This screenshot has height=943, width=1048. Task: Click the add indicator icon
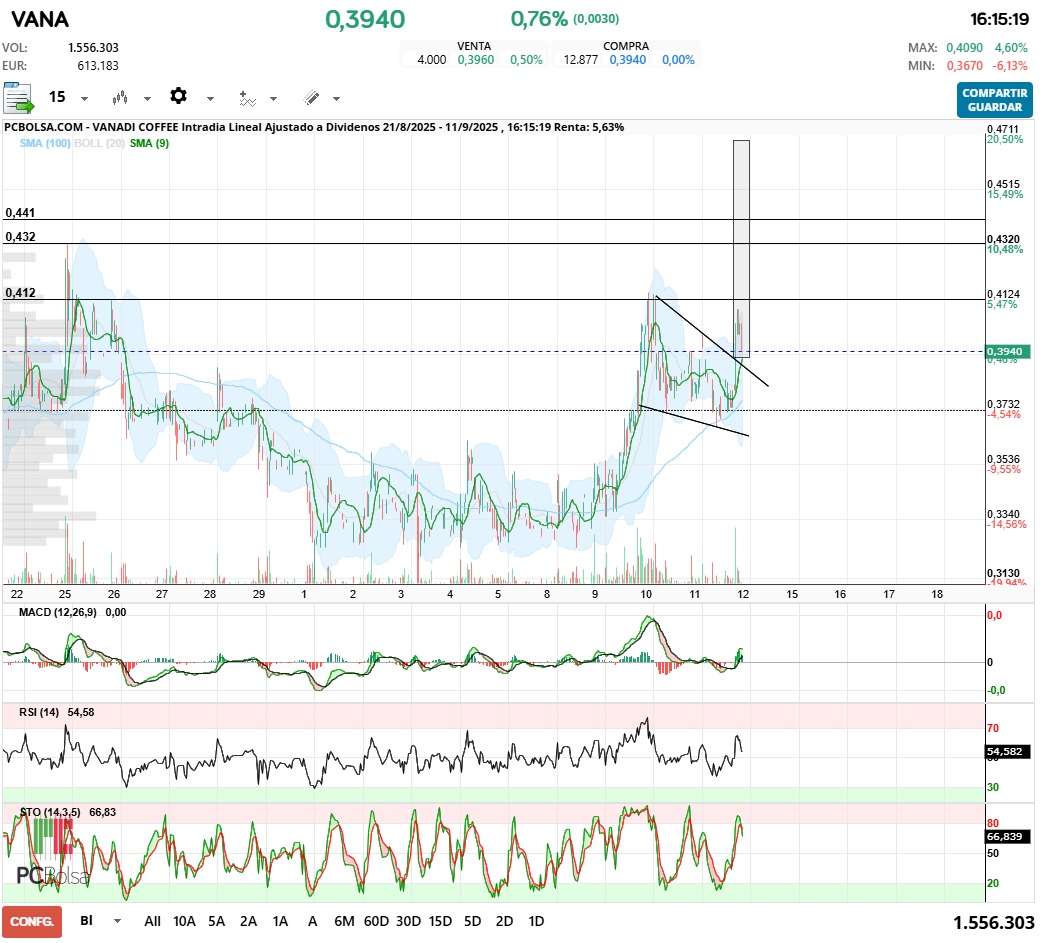[247, 99]
